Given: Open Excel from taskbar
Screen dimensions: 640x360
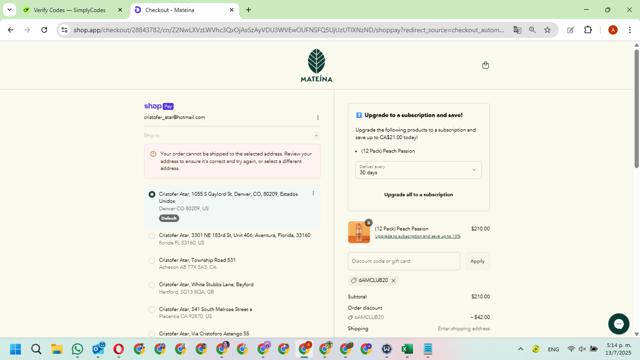Looking at the screenshot, I should point(407,349).
